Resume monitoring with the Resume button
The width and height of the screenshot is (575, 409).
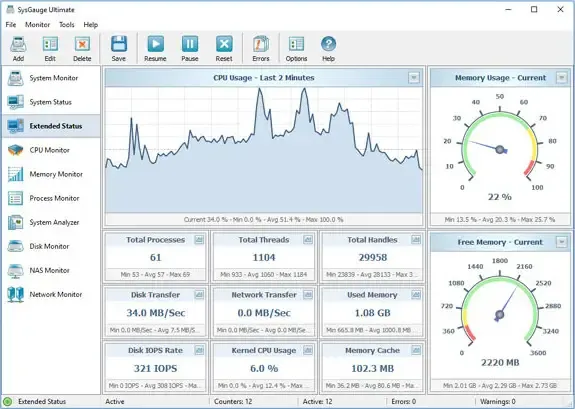(x=155, y=48)
